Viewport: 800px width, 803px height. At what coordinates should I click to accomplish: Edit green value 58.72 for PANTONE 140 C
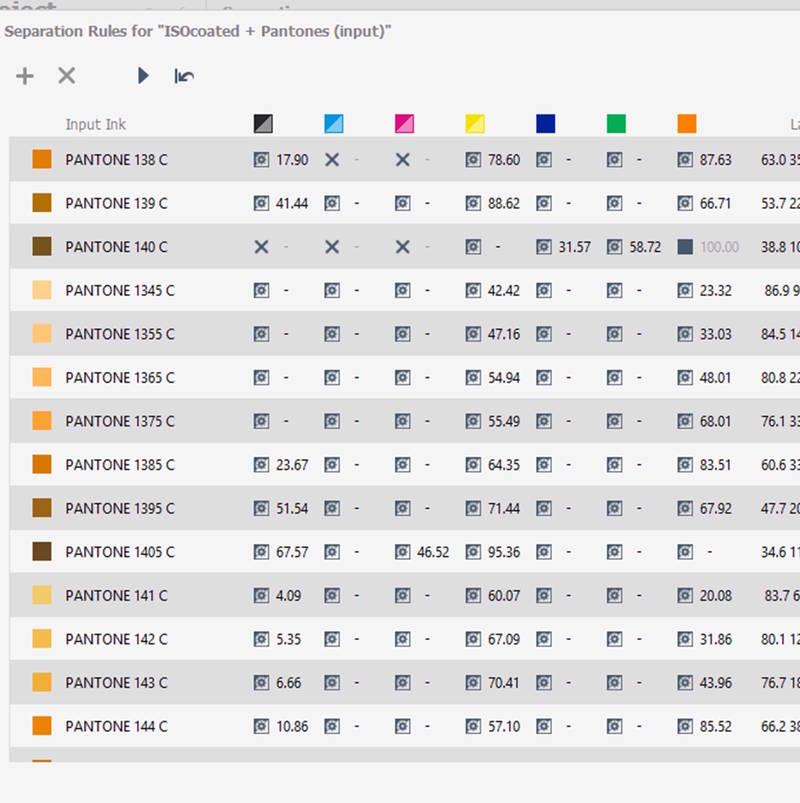pos(645,247)
